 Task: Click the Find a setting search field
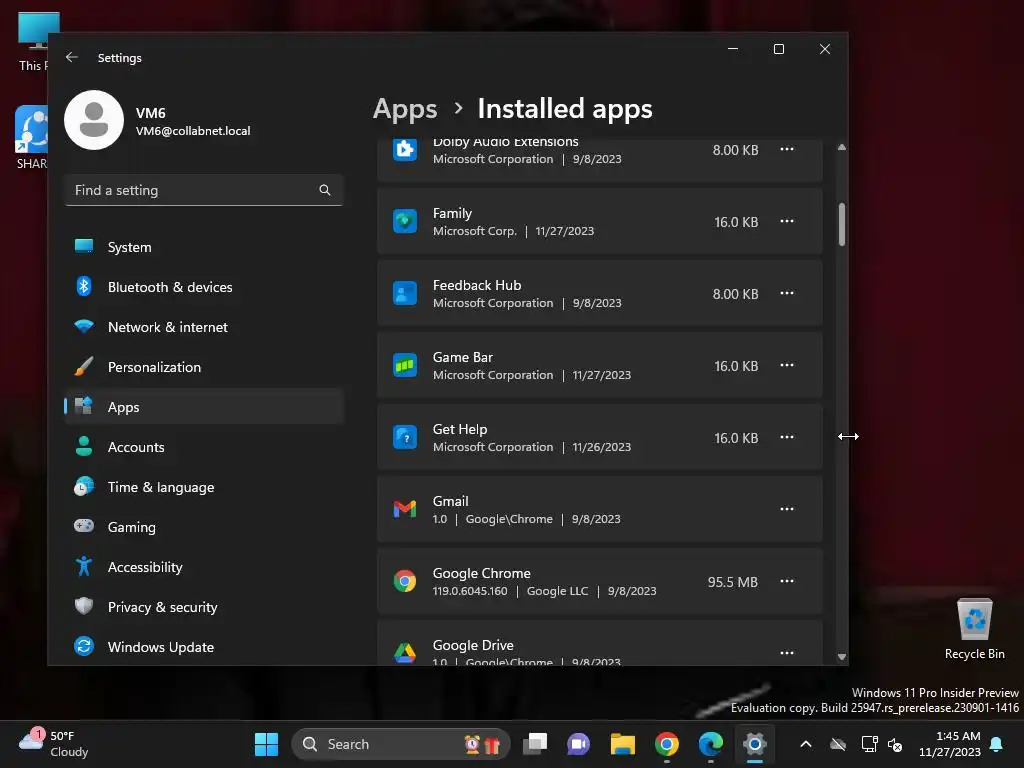204,190
